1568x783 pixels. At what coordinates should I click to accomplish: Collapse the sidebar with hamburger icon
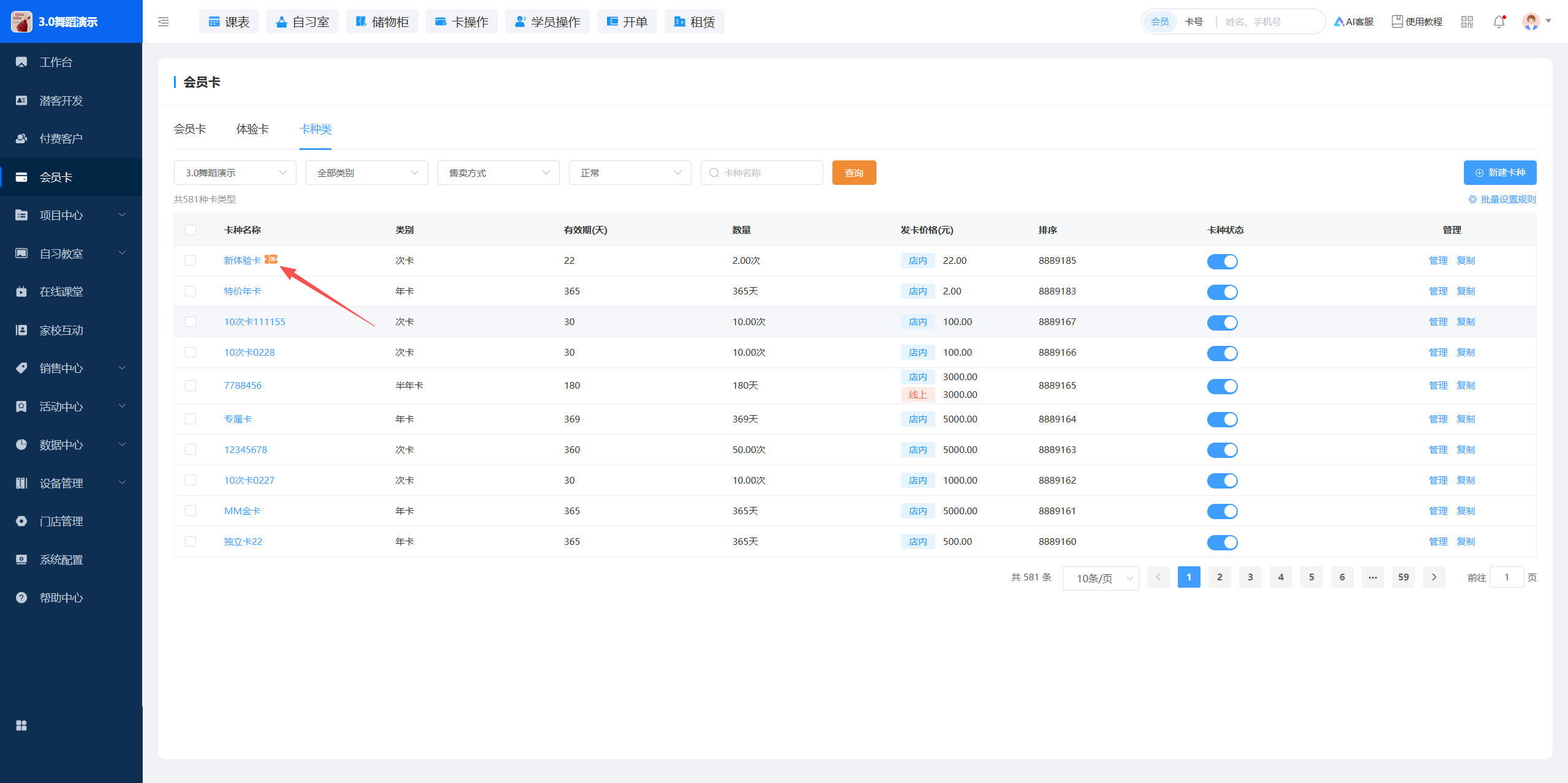[164, 21]
